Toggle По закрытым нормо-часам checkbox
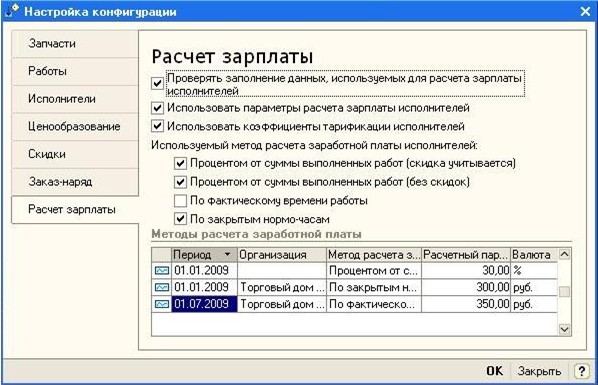 180,219
